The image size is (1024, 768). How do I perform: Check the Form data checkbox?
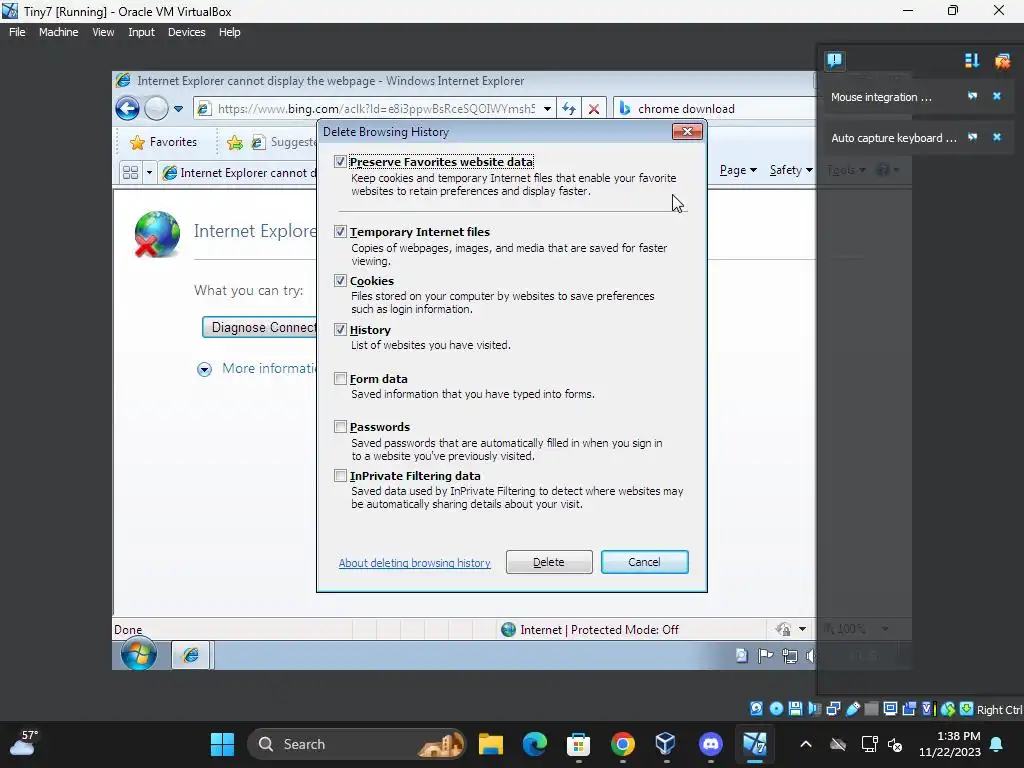pos(340,378)
